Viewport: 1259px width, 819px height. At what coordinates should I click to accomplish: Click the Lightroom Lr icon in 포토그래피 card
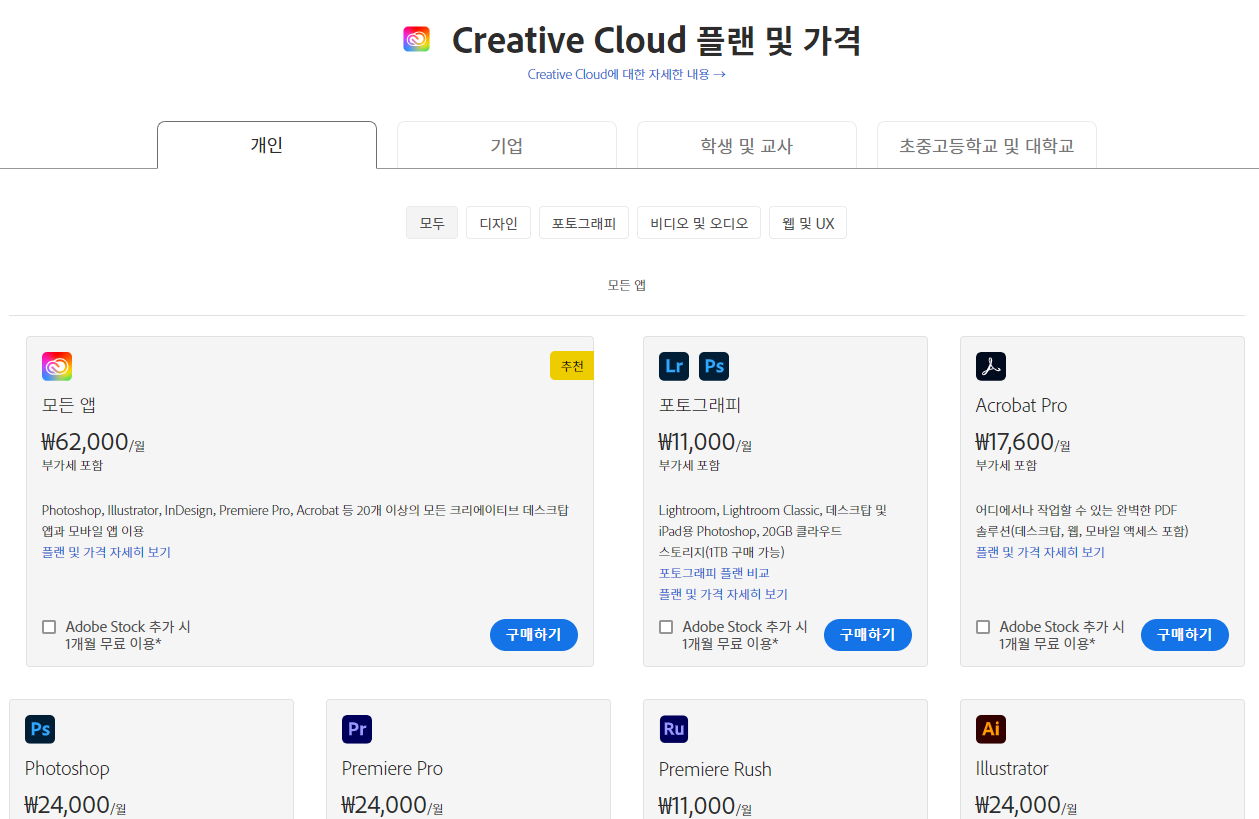coord(674,366)
